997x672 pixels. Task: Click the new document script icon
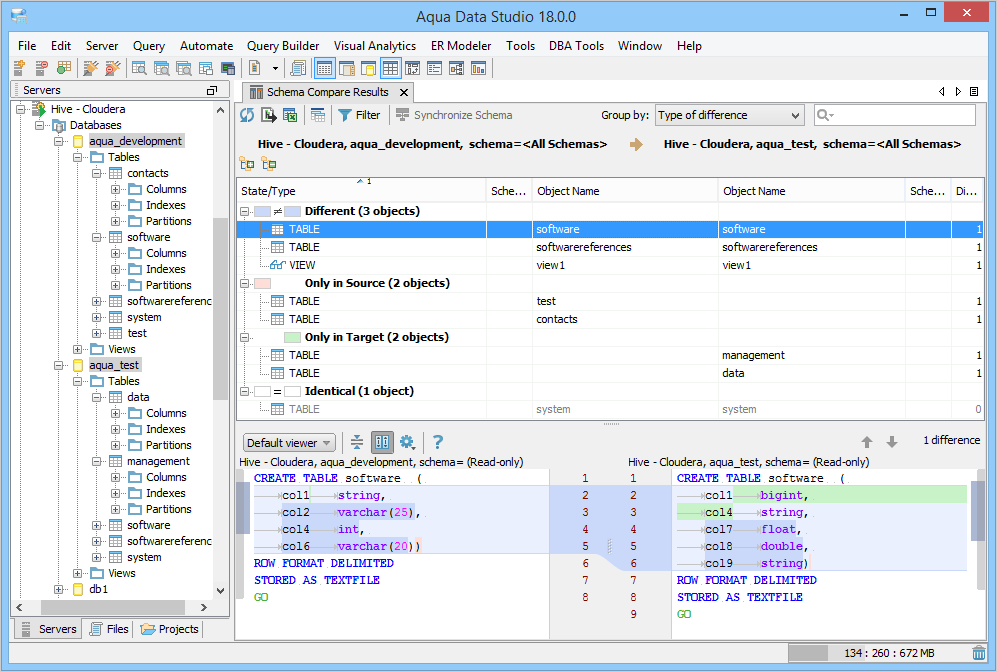(x=255, y=68)
